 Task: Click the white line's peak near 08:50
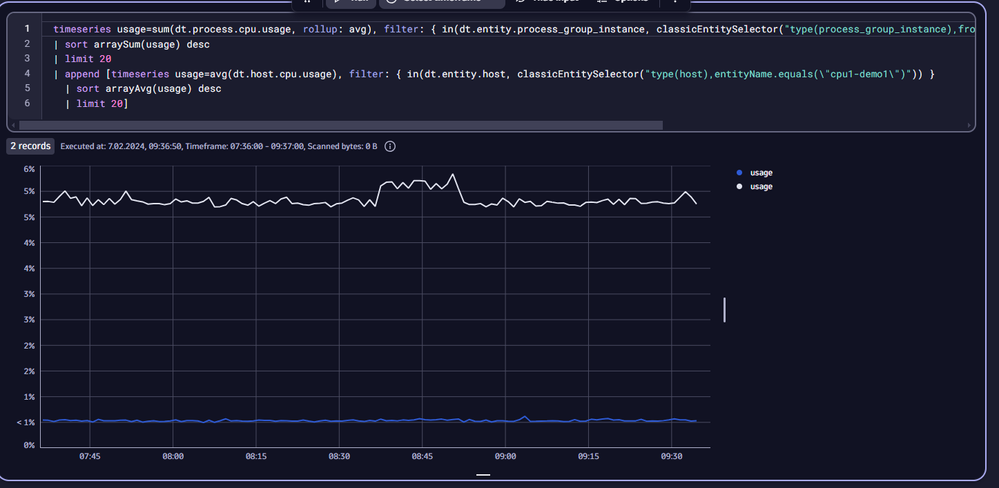point(453,175)
